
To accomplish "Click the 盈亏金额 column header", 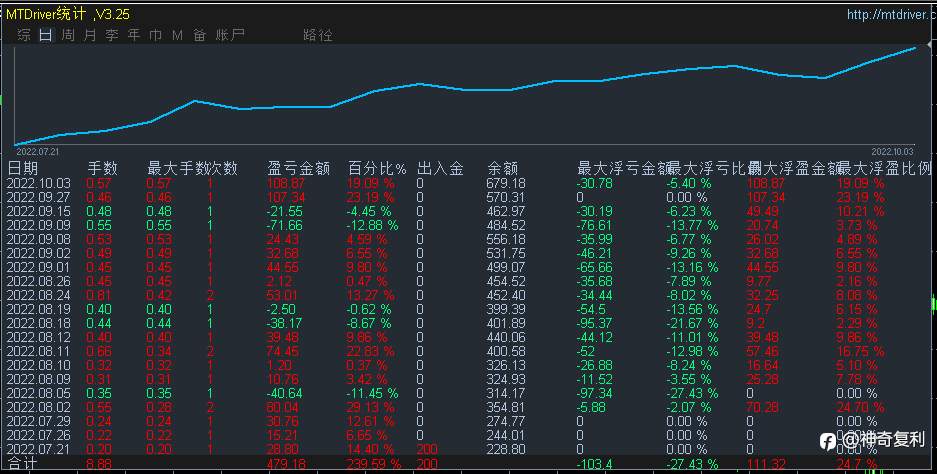I will click(x=299, y=169).
